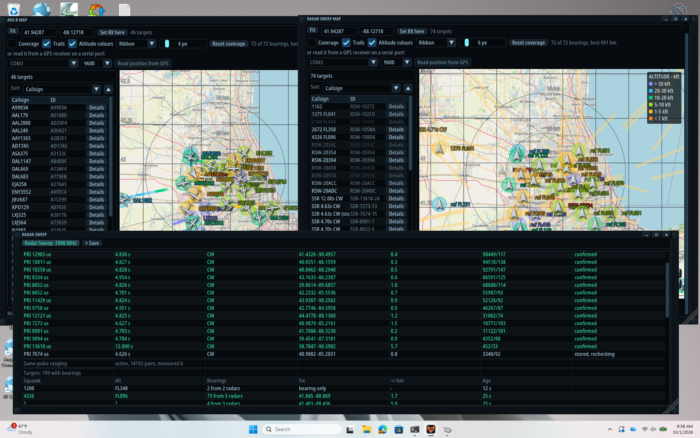Open the weather widget on the taskbar
Viewport: 700px width, 438px height.
tap(20, 429)
